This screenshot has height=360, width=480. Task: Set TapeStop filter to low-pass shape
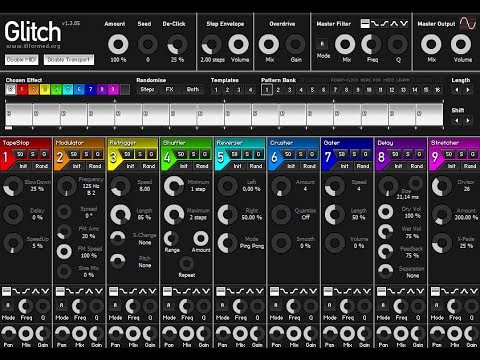[x=16, y=291]
